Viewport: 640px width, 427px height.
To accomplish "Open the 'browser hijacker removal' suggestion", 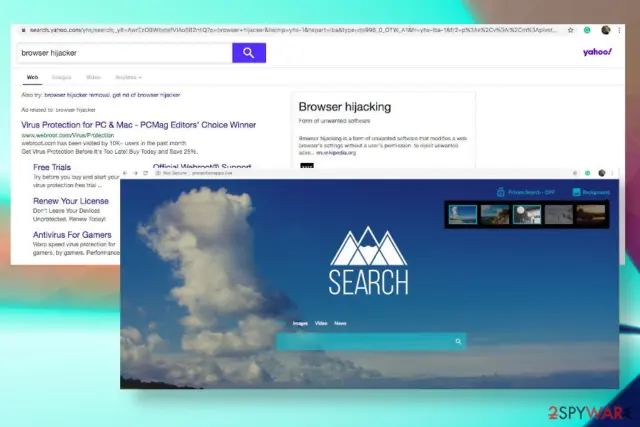I will (x=77, y=95).
